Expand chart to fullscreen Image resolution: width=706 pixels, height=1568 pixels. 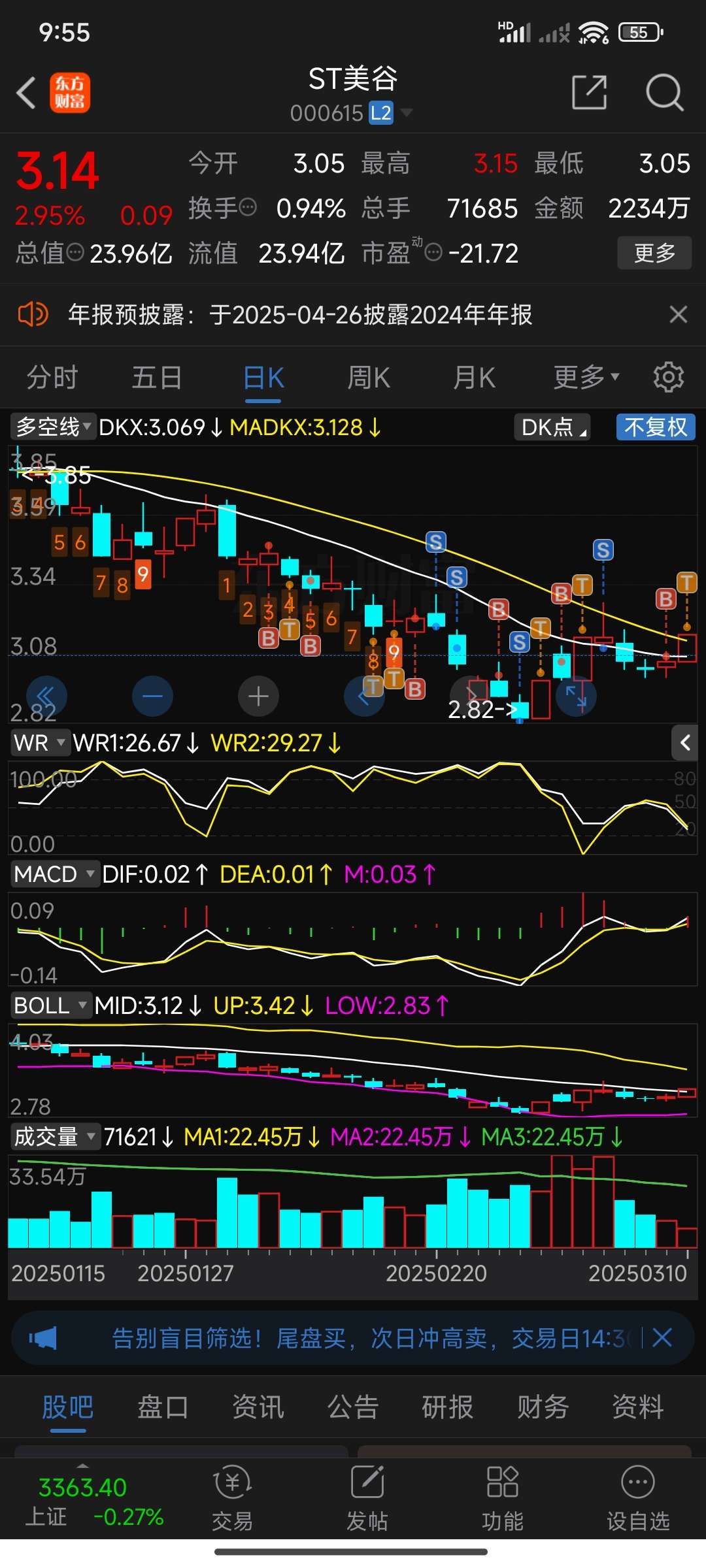pos(576,696)
